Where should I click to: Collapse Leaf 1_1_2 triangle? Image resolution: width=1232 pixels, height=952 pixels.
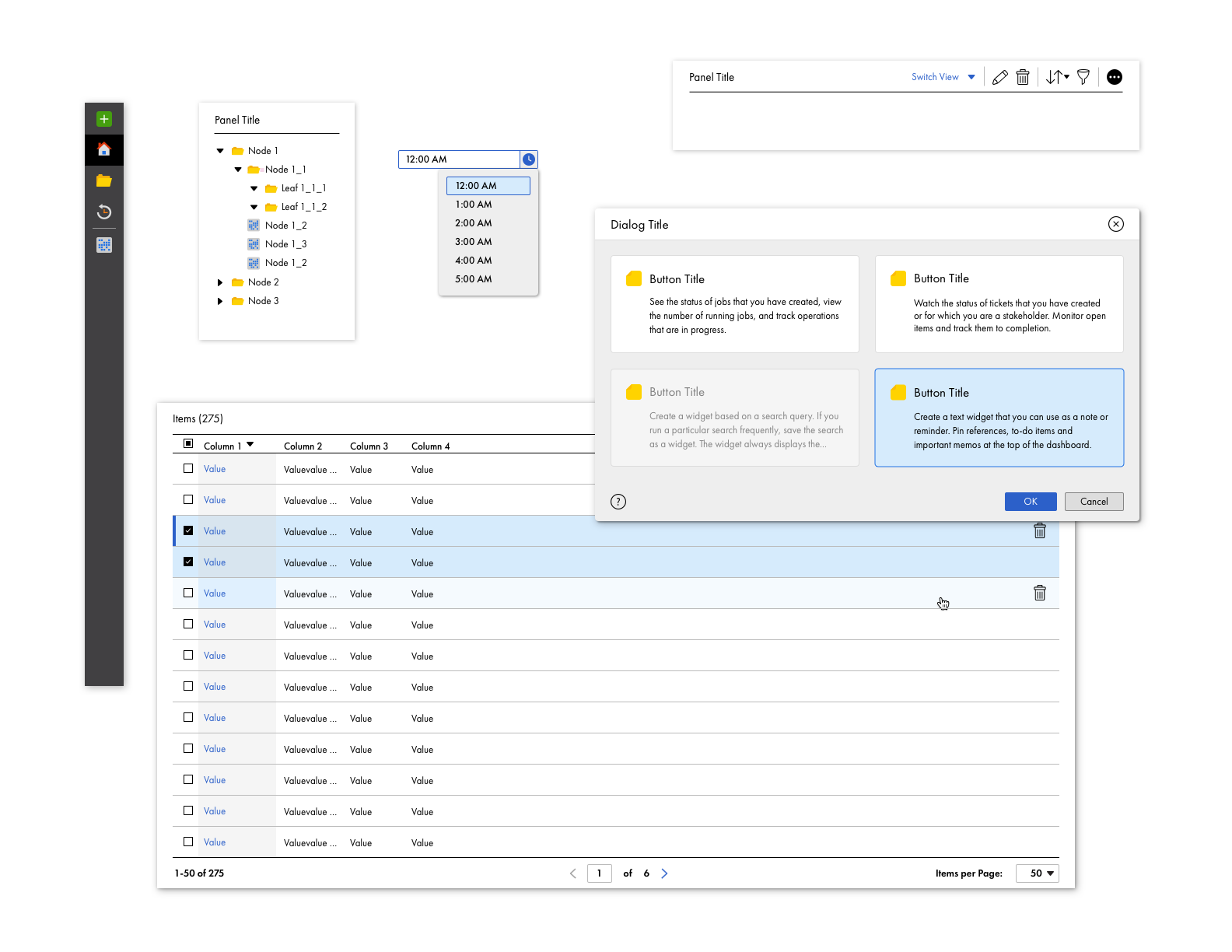[x=254, y=207]
